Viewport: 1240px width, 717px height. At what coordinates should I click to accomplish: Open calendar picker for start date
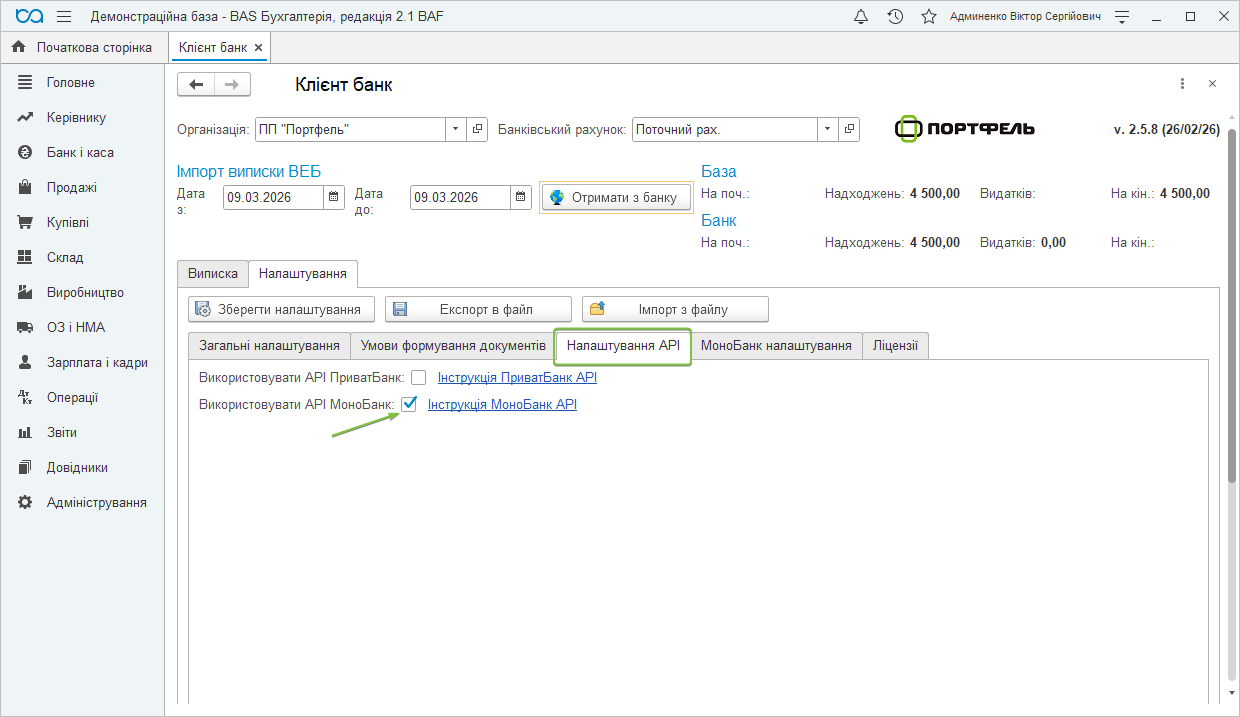335,197
